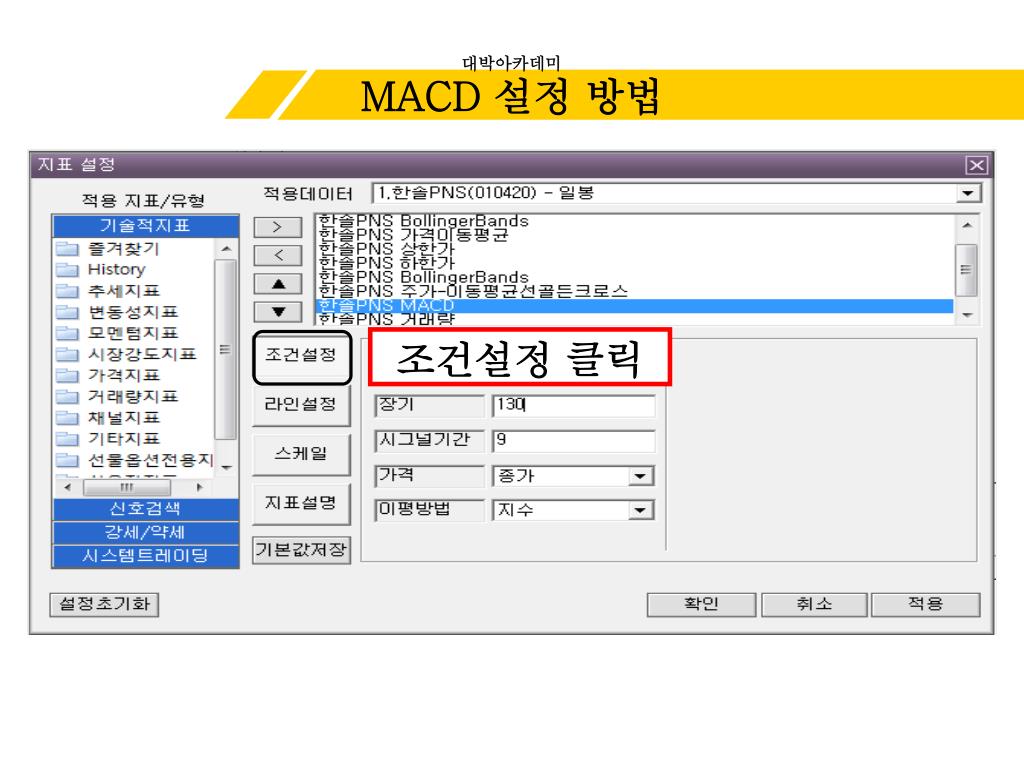Open the 변동성지표 folder
Image resolution: width=1024 pixels, height=768 pixels.
pos(117,312)
